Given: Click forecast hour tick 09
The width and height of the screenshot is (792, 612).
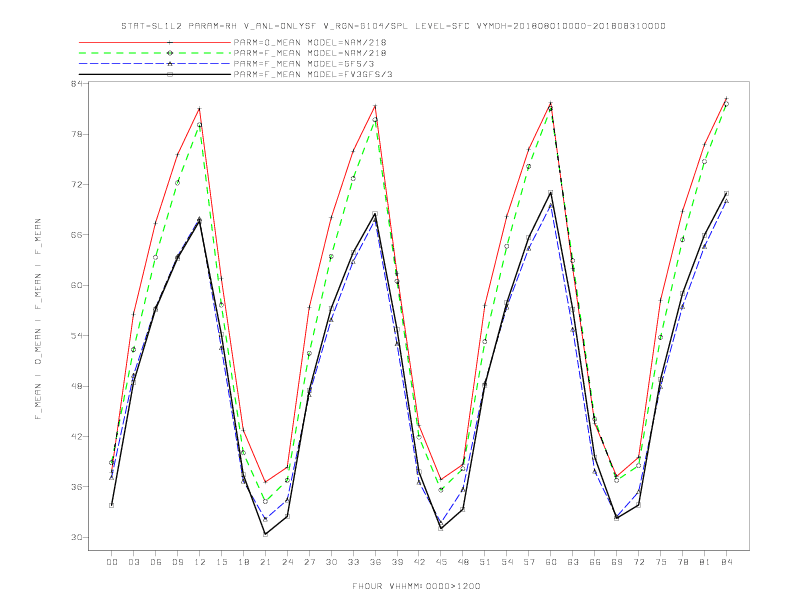Looking at the screenshot, I should point(177,562).
